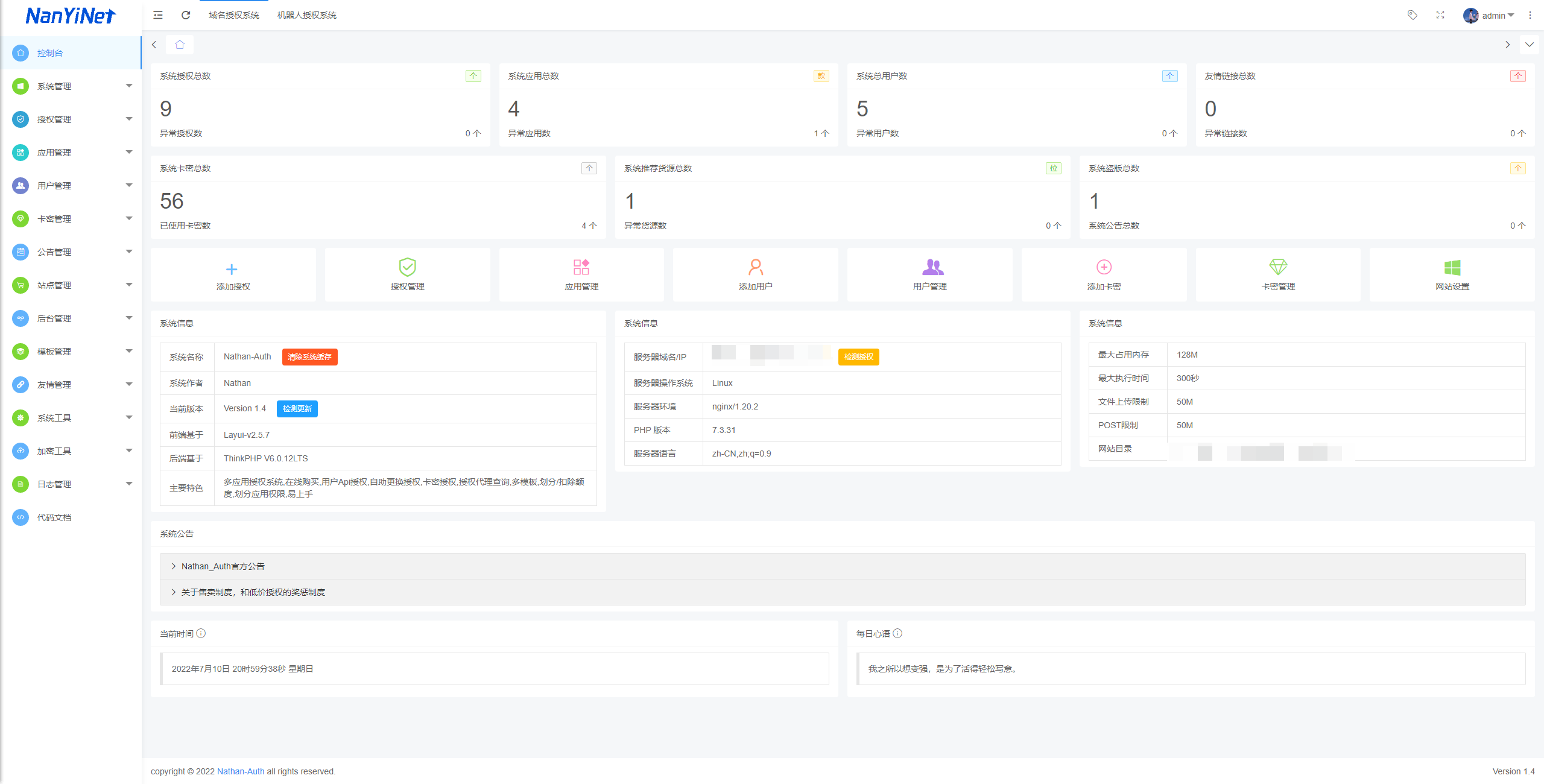Click the tag note icon top right
Viewport: 1544px width, 784px height.
pyautogui.click(x=1412, y=15)
